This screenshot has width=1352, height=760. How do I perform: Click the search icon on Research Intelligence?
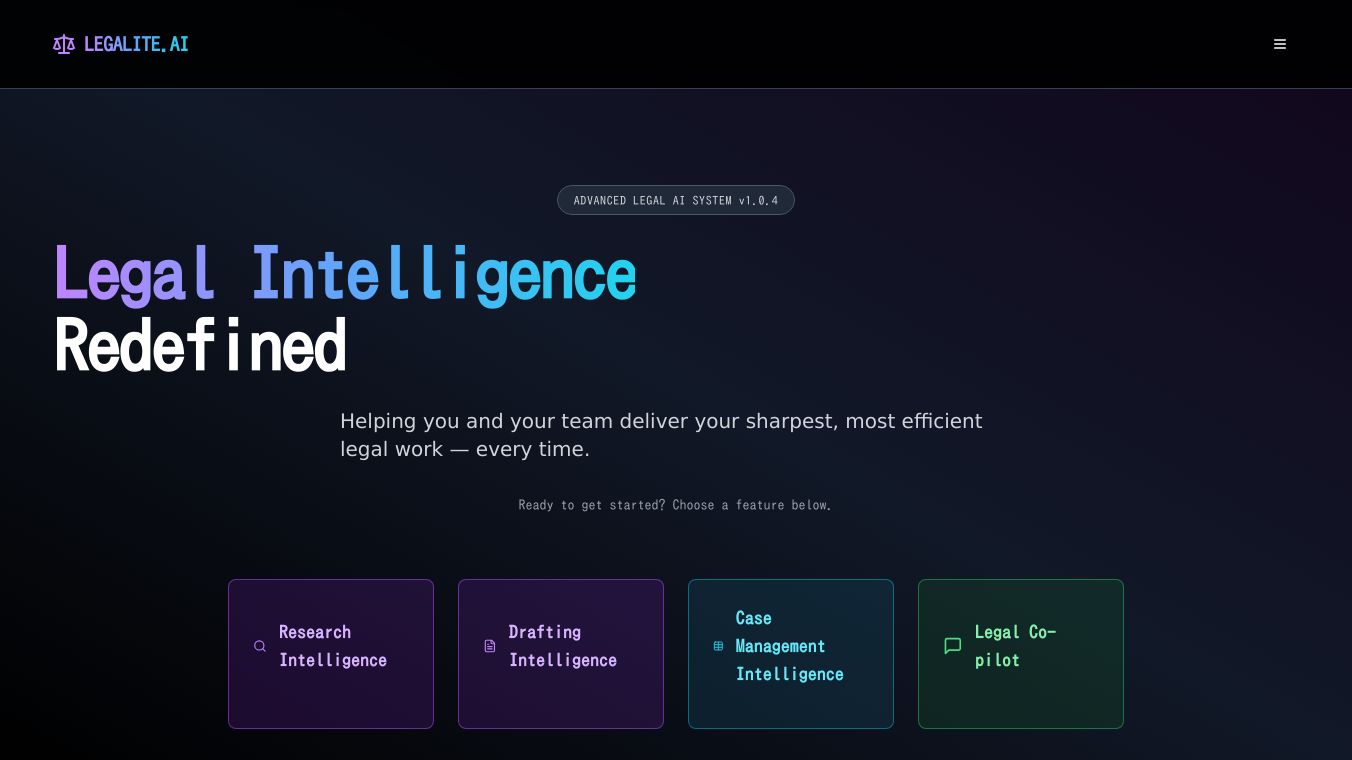coord(260,646)
